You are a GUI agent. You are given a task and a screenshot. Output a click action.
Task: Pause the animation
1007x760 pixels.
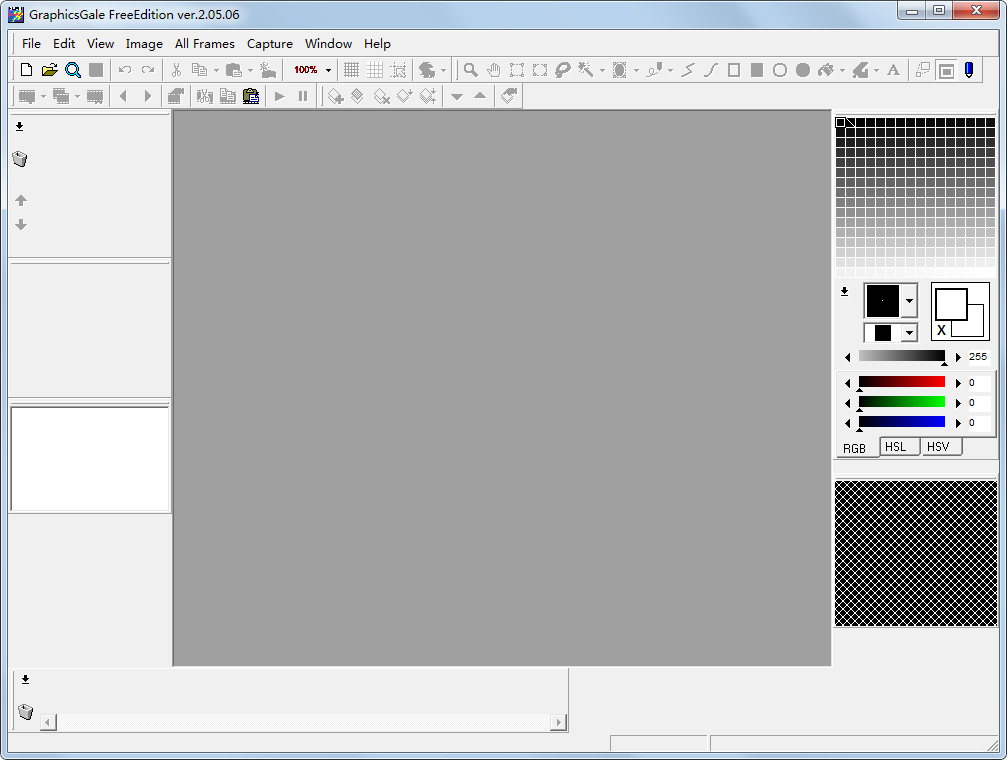(302, 96)
